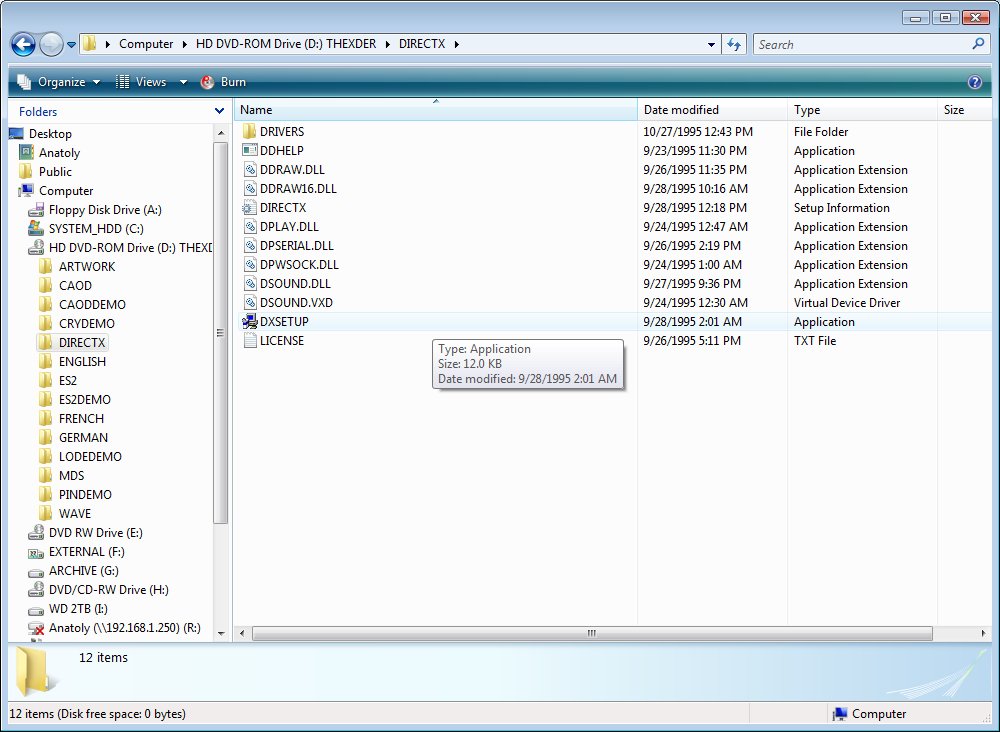The width and height of the screenshot is (1000, 732).
Task: Click the Forward navigation arrow button
Action: 51,45
